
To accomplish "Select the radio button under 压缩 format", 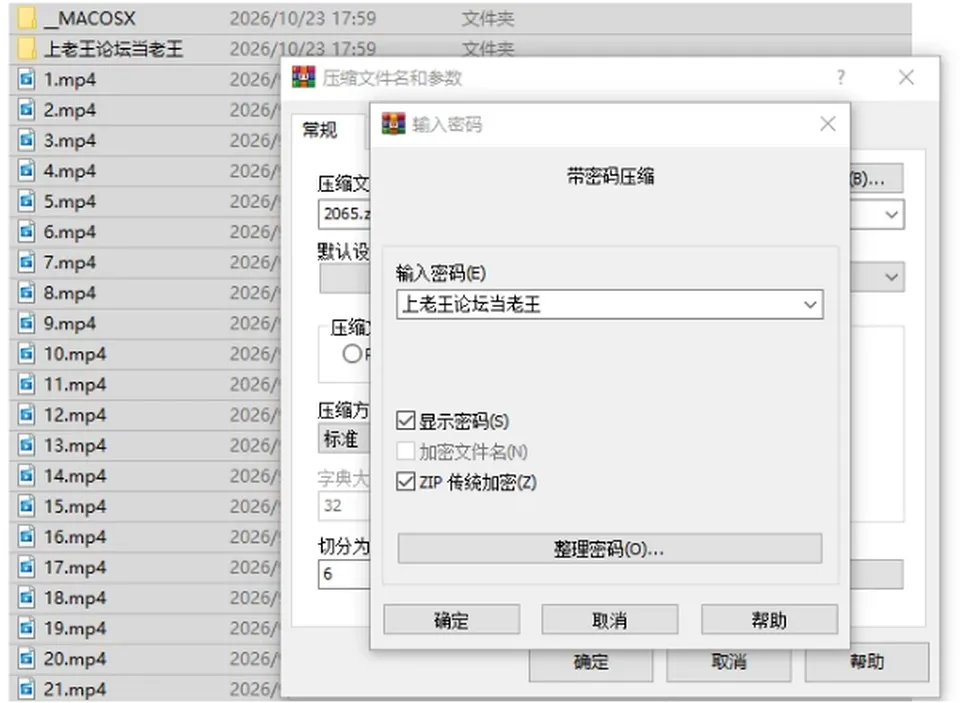I will 352,354.
